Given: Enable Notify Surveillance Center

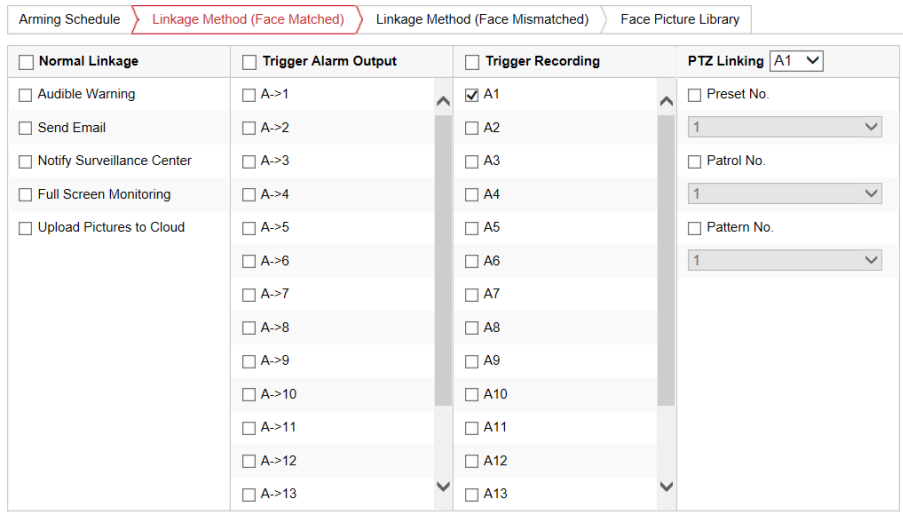Looking at the screenshot, I should click(26, 161).
